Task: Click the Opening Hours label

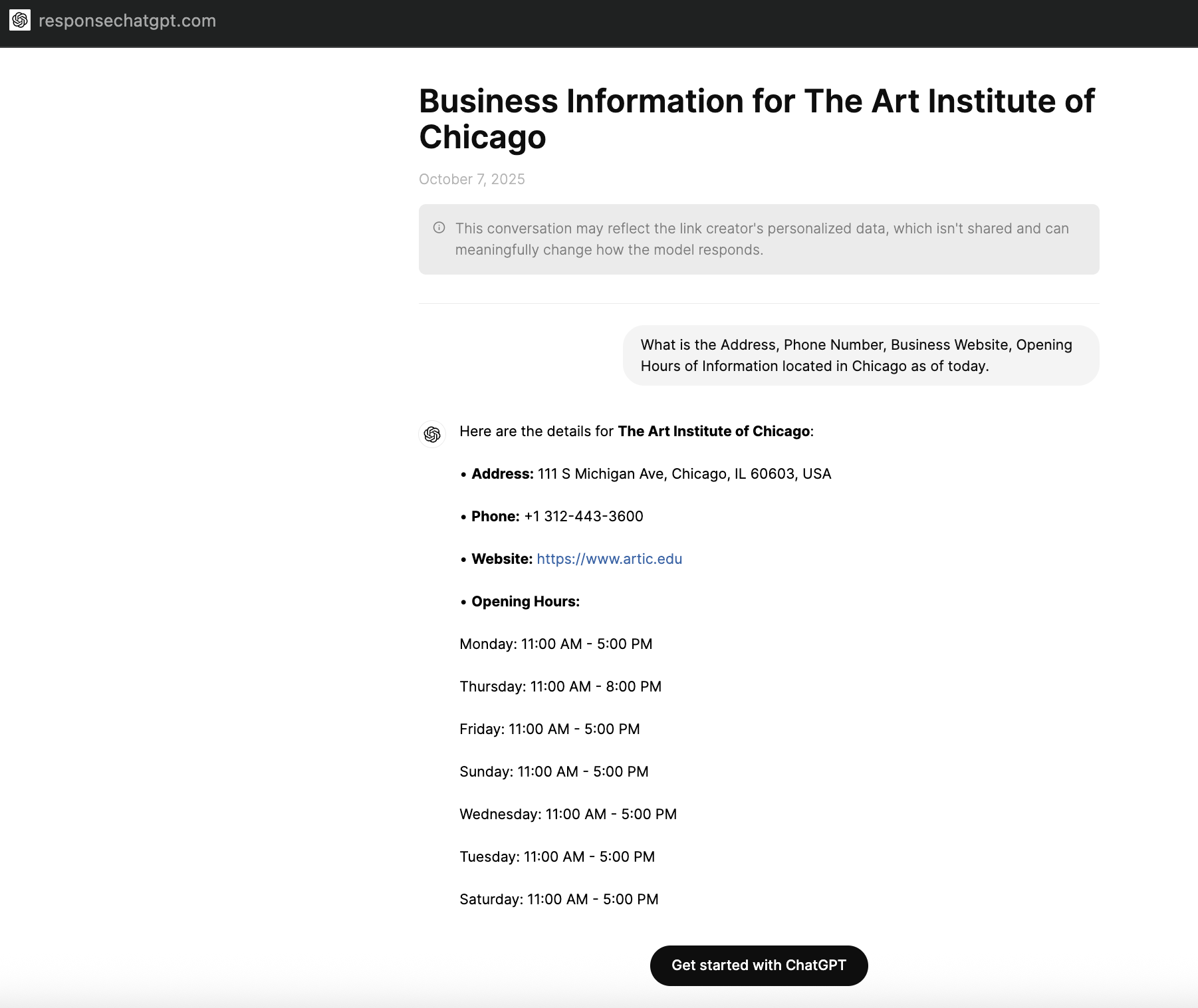Action: (x=525, y=602)
